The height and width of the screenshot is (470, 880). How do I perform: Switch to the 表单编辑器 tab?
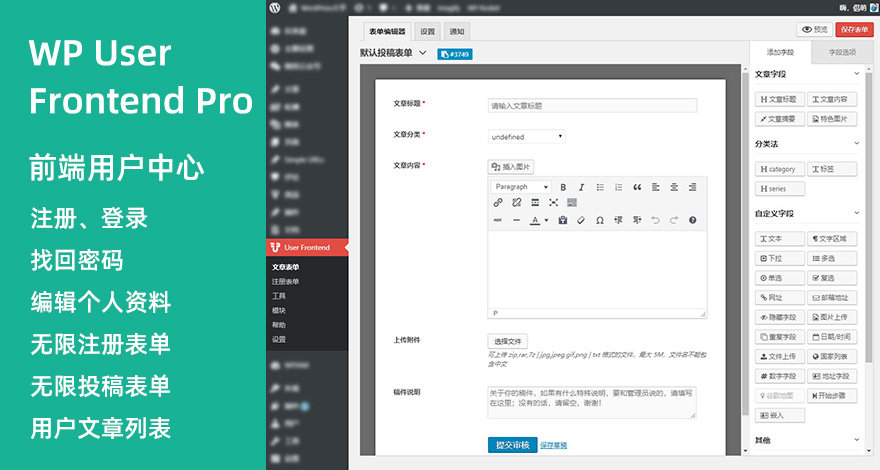[x=387, y=31]
